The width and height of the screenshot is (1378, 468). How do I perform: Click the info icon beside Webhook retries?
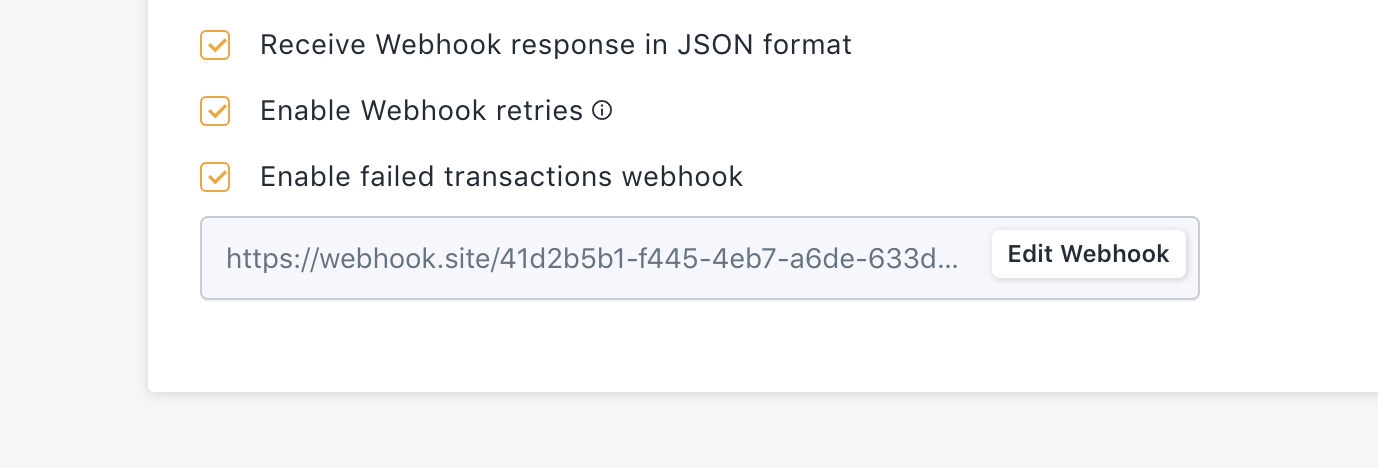[602, 111]
